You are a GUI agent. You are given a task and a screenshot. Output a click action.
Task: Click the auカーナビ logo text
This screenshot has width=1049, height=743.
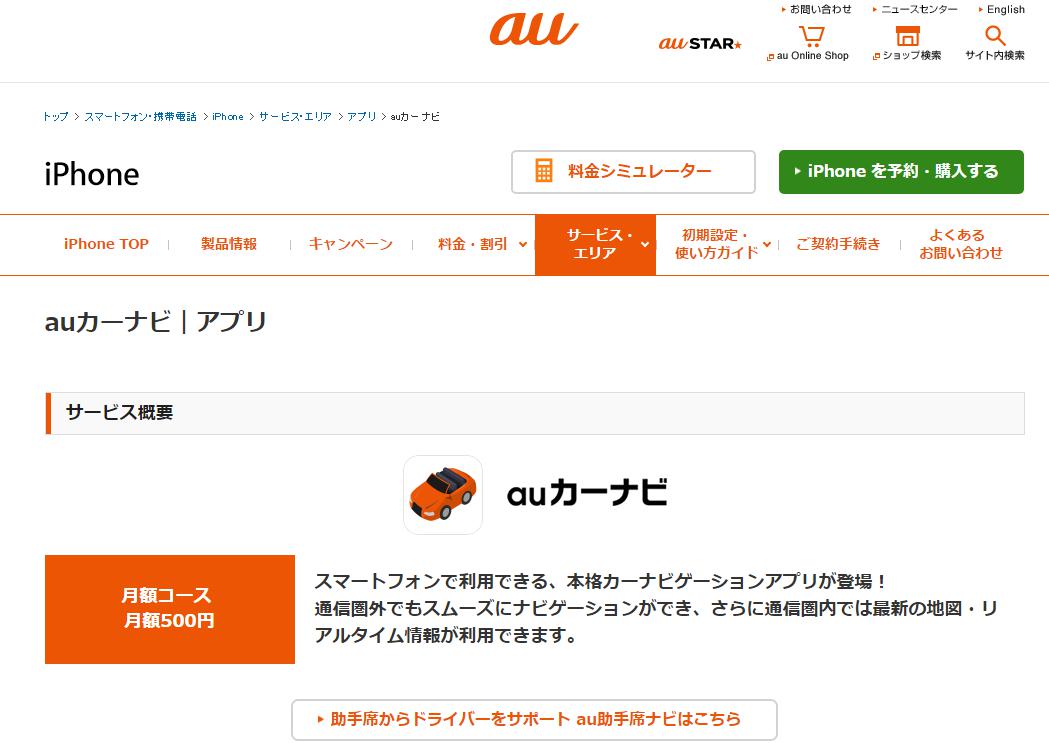pos(587,494)
